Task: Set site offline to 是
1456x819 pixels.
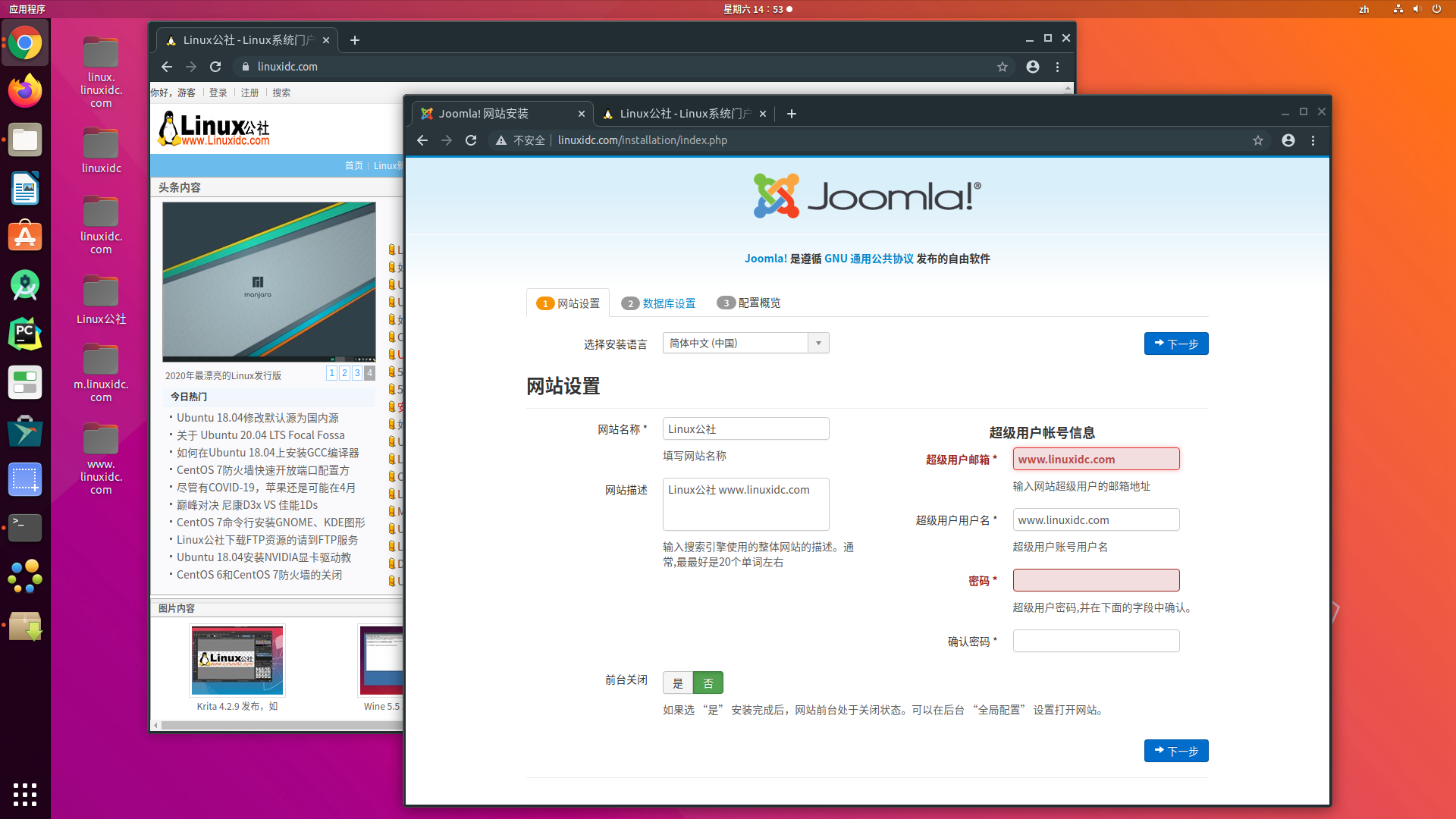Action: [x=678, y=683]
